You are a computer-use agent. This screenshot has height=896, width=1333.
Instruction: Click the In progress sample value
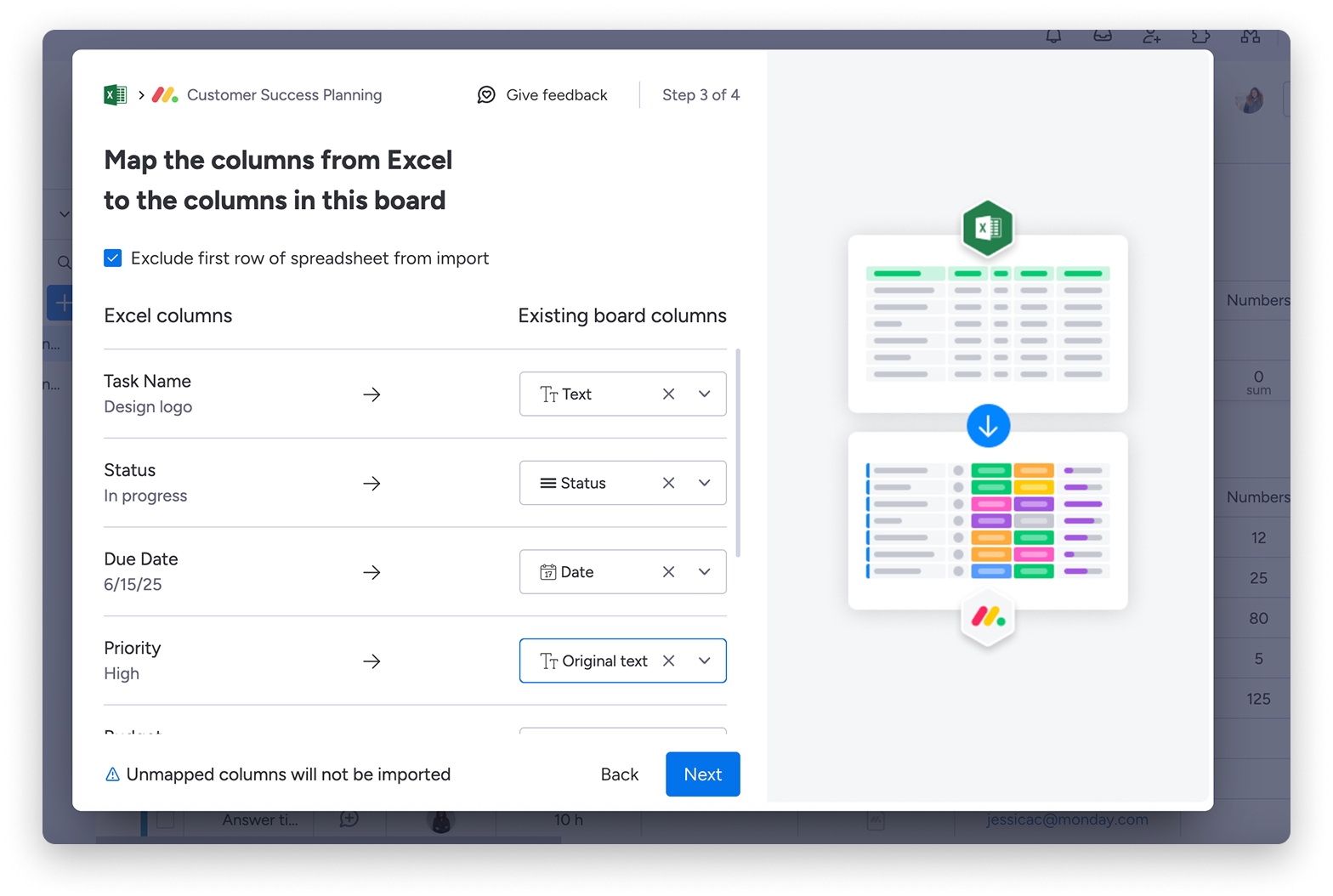[x=145, y=496]
